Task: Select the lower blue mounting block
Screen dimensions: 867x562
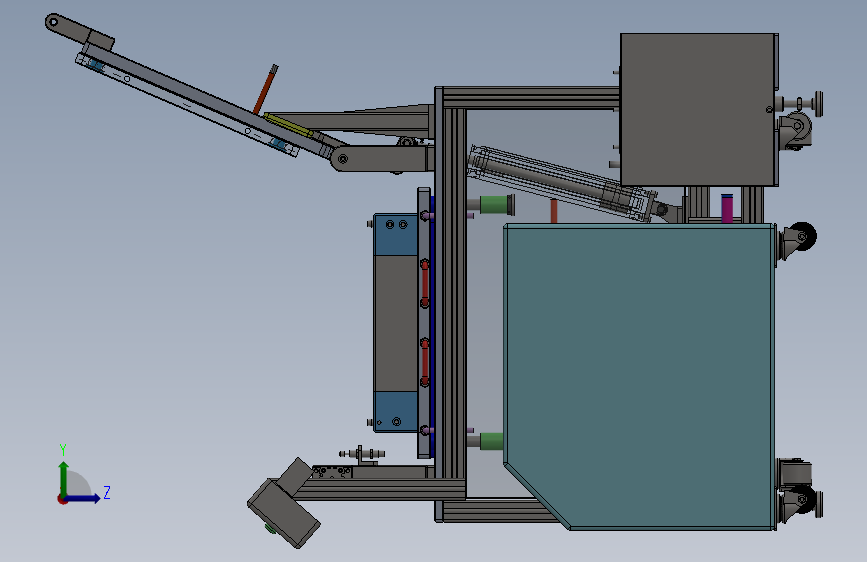Action: pos(396,412)
